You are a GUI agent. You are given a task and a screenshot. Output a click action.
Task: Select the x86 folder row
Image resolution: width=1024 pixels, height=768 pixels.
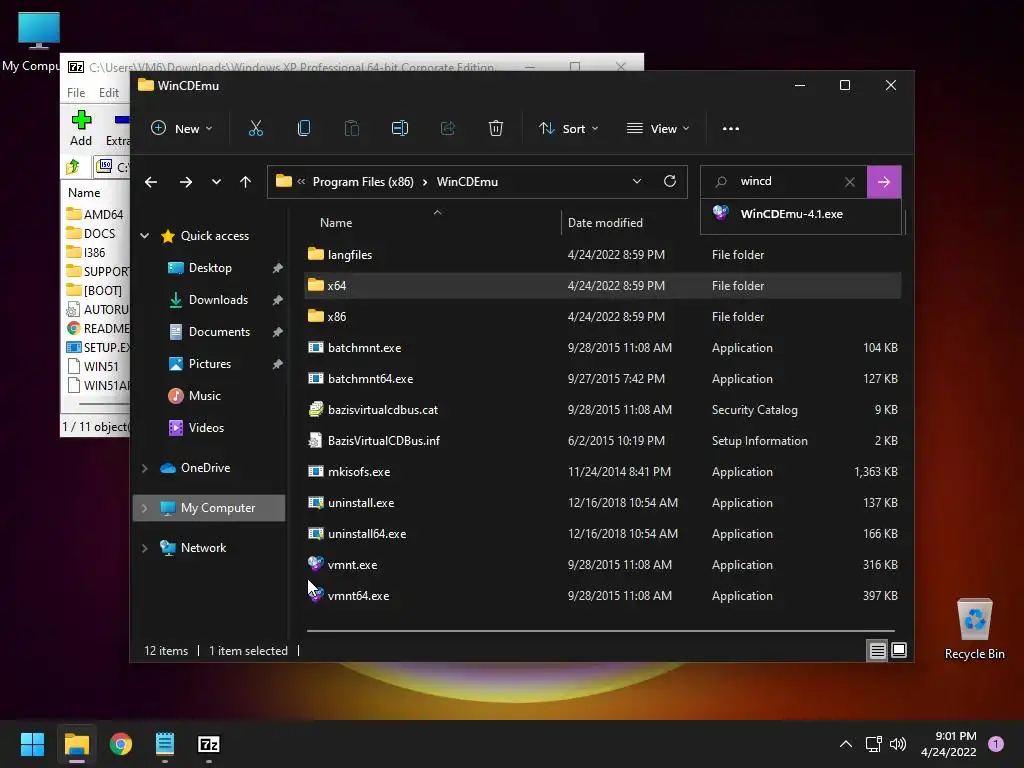[x=603, y=317]
